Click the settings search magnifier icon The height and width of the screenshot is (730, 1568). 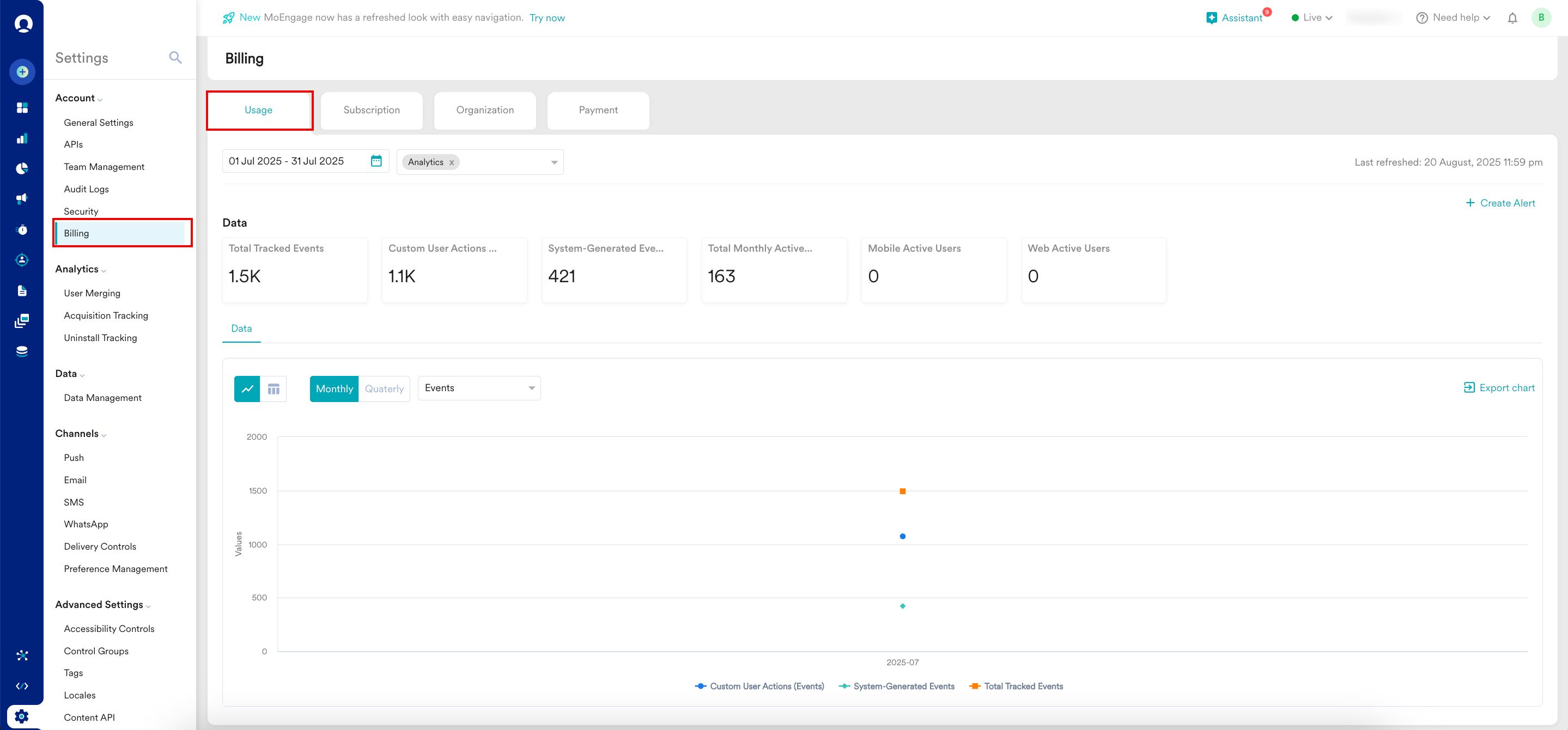click(x=175, y=58)
